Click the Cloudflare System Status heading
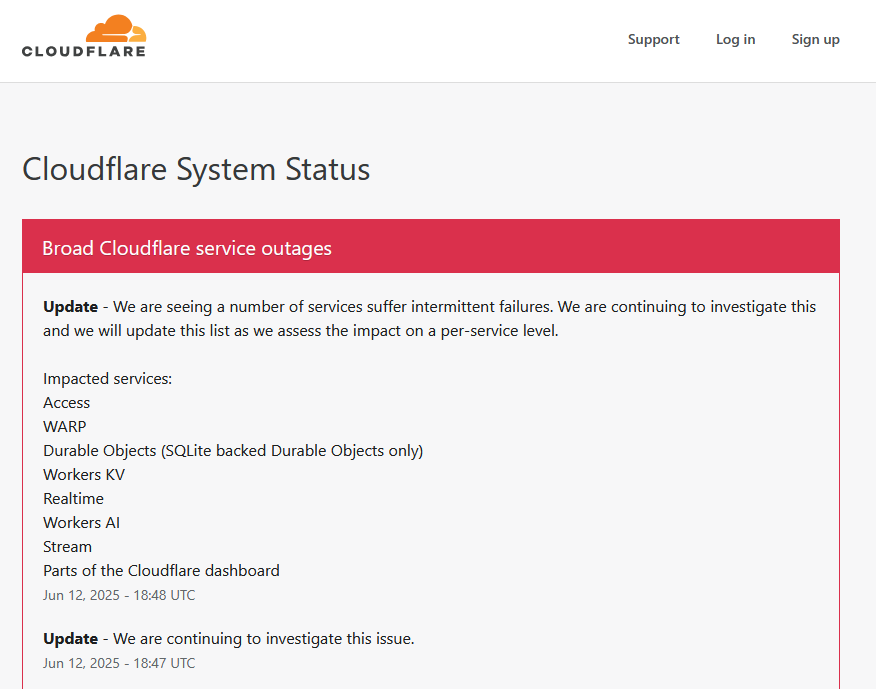Viewport: 876px width, 689px height. pos(196,169)
